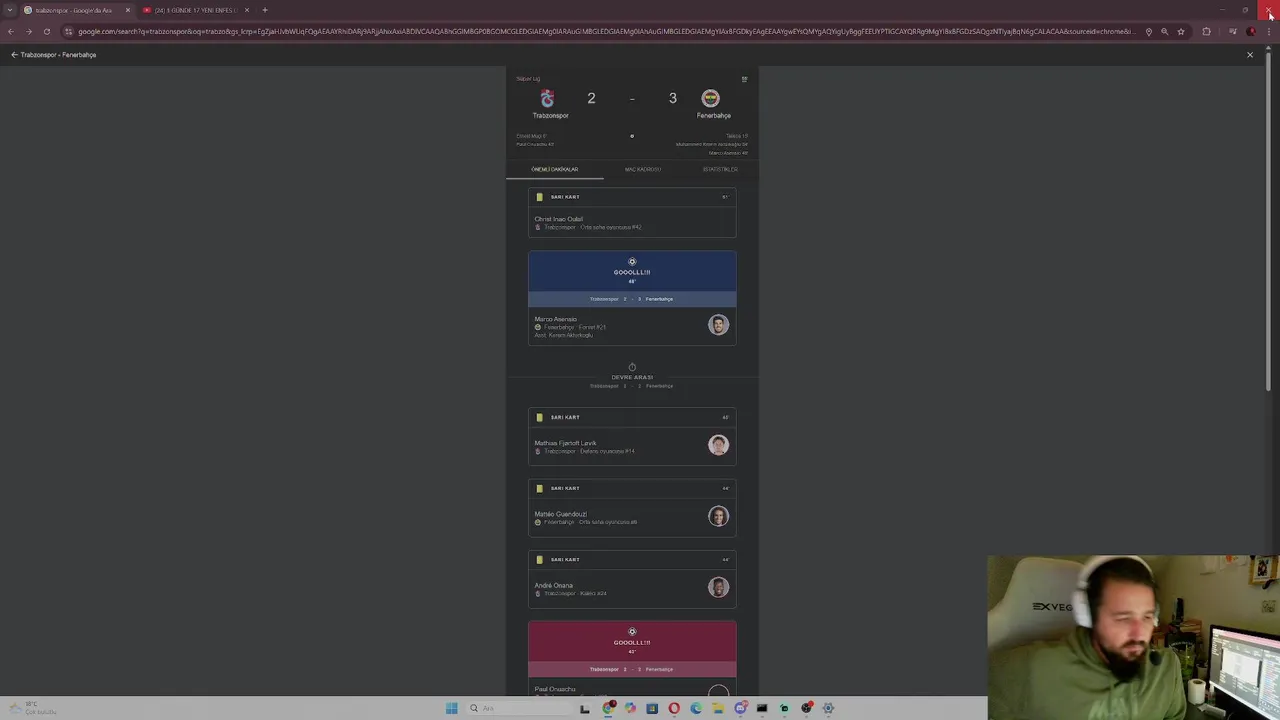Click the Fenerbahçe team name in header
Image resolution: width=1280 pixels, height=720 pixels.
tap(714, 115)
